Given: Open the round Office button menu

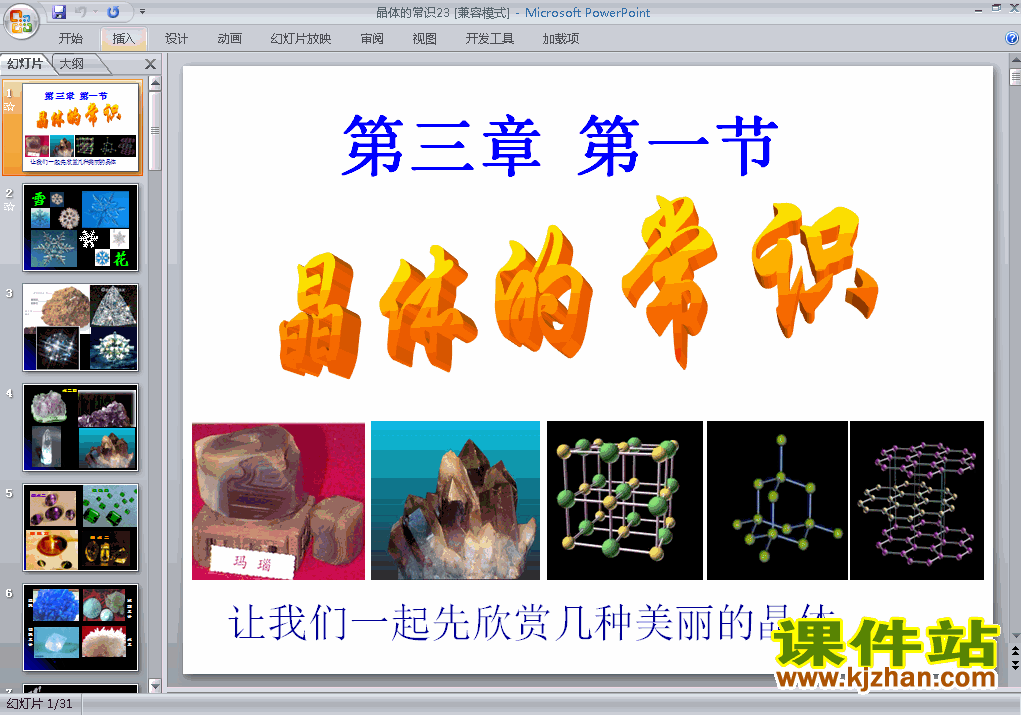Looking at the screenshot, I should (21, 21).
